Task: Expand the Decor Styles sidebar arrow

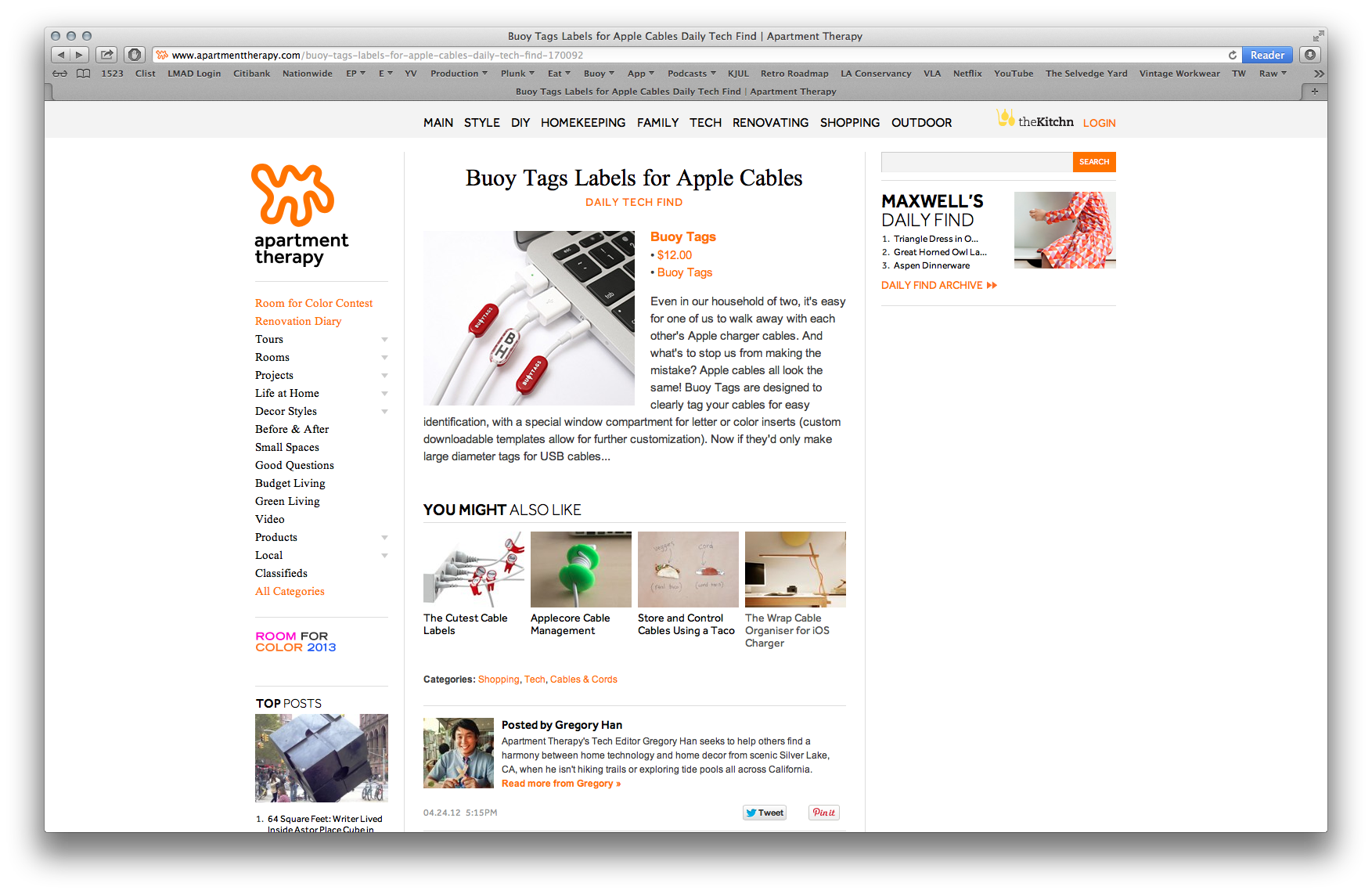Action: click(x=384, y=412)
